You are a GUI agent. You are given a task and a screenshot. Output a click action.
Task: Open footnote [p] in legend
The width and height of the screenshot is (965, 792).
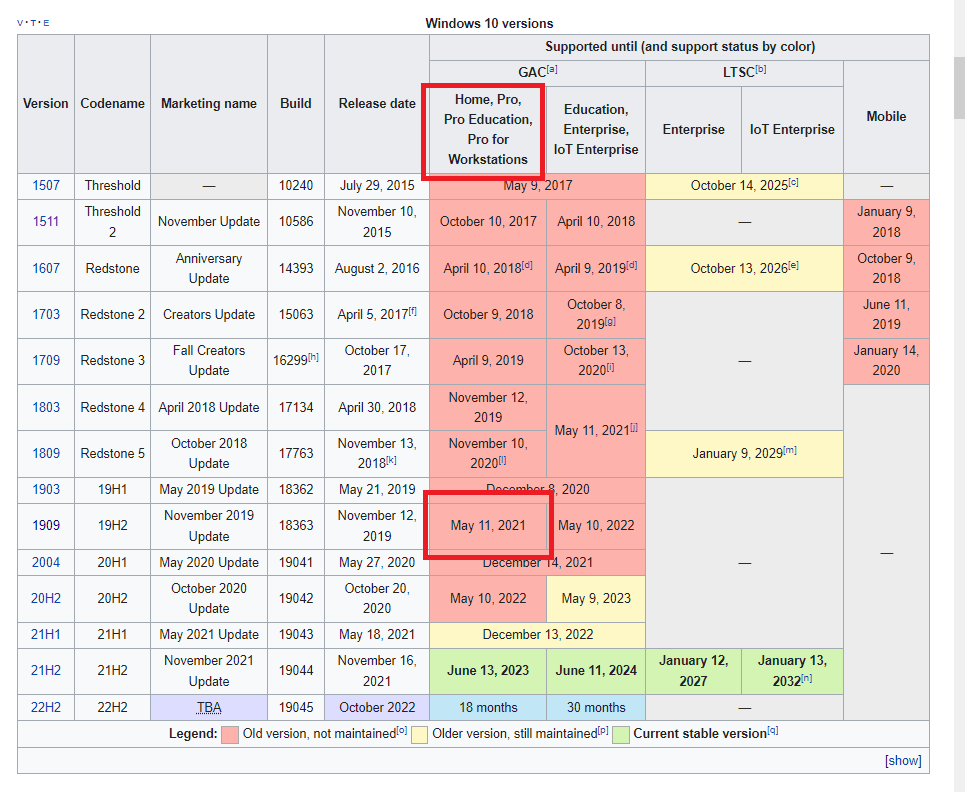point(603,730)
